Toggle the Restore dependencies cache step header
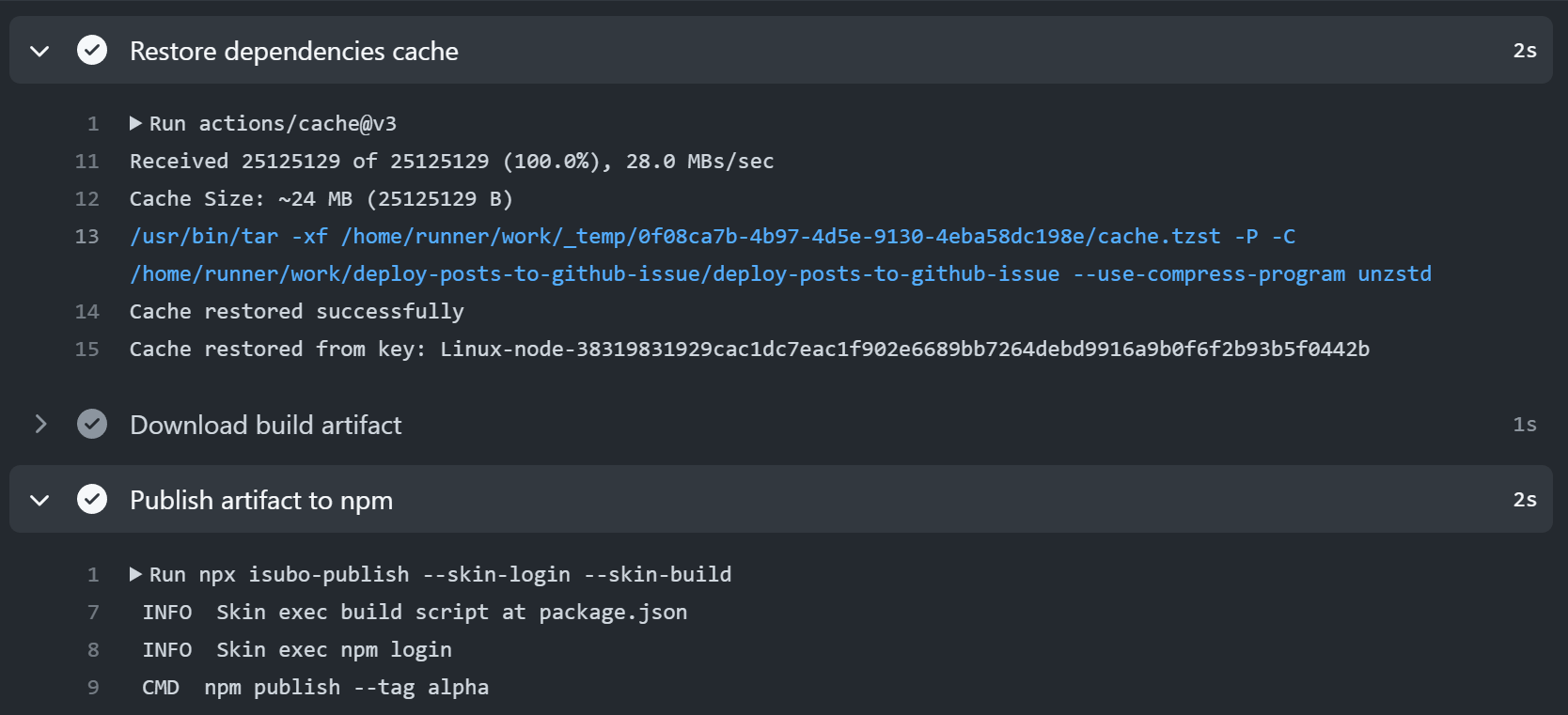The width and height of the screenshot is (1568, 715). click(x=293, y=50)
